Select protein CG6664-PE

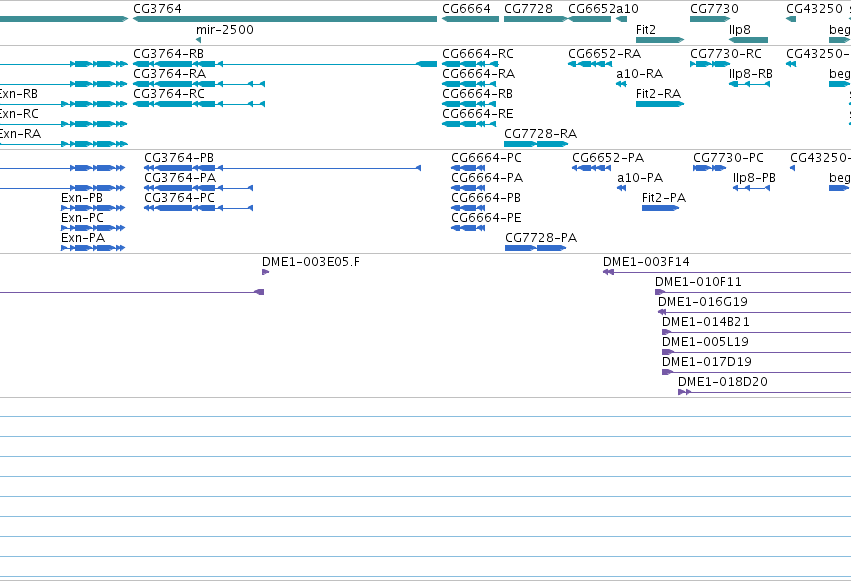(468, 228)
